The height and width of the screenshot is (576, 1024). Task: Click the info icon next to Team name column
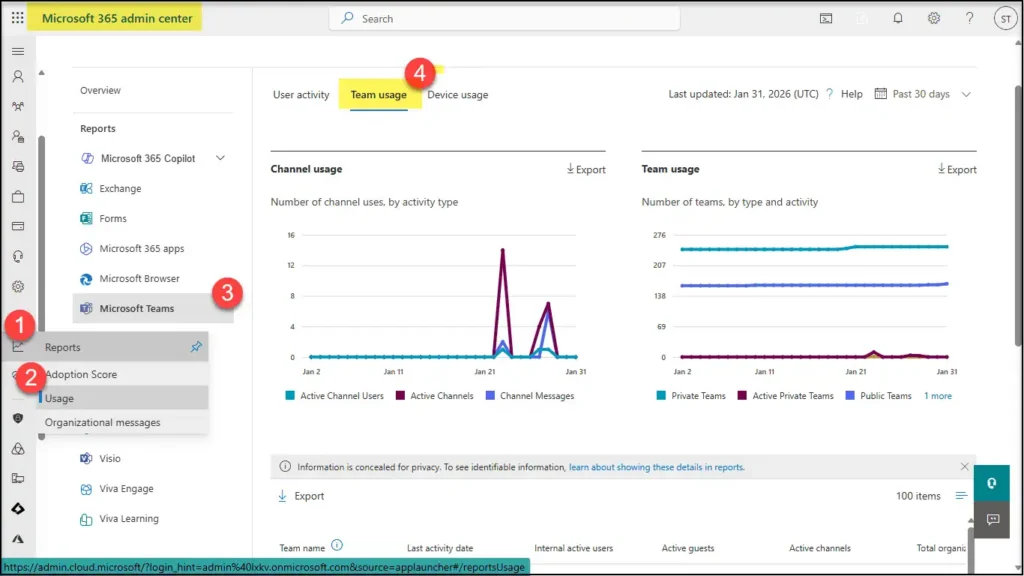(x=336, y=547)
